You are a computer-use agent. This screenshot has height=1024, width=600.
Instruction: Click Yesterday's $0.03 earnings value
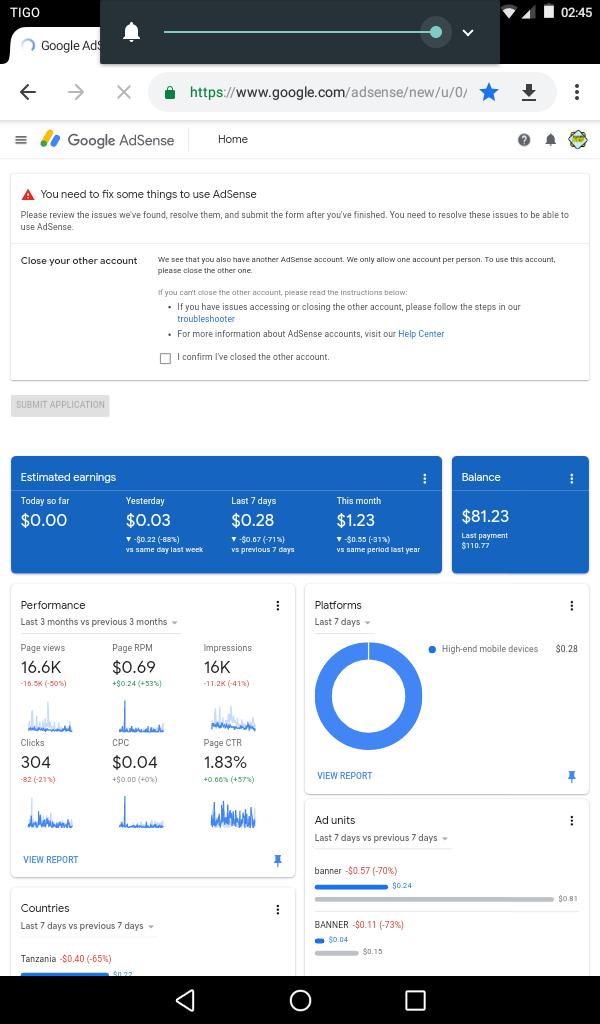click(148, 520)
